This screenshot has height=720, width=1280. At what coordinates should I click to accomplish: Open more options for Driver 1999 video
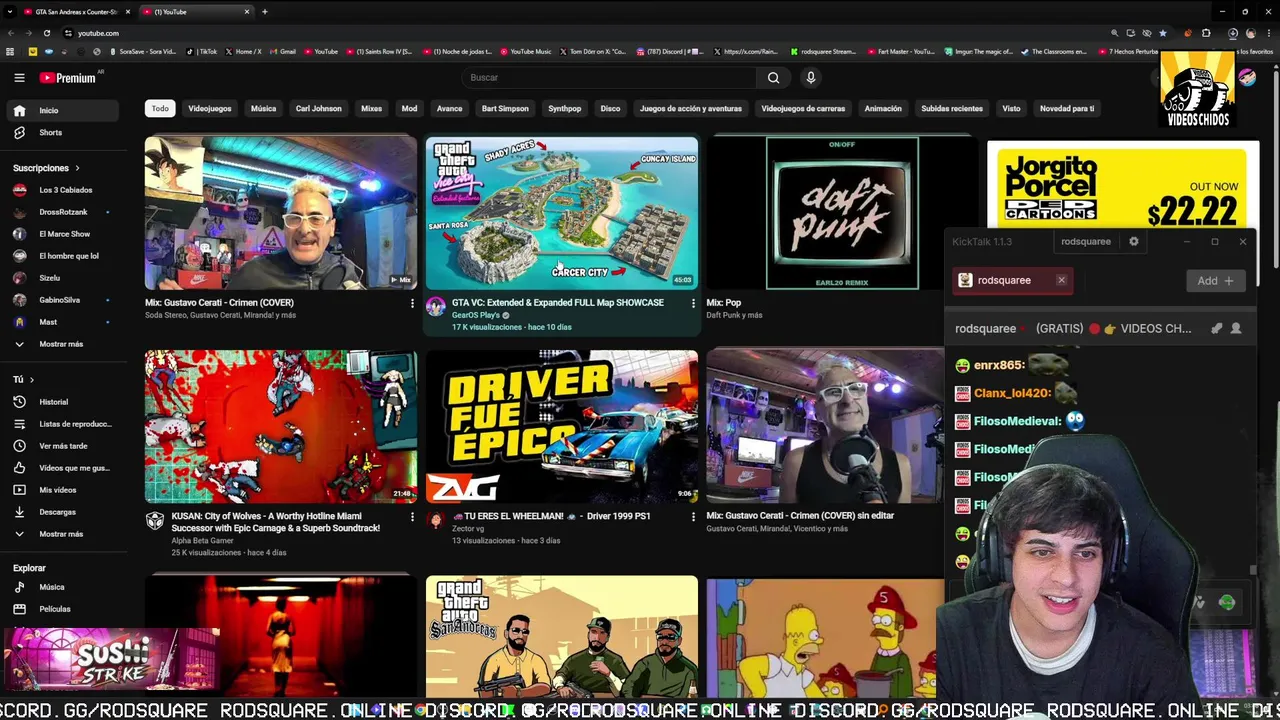(x=693, y=517)
